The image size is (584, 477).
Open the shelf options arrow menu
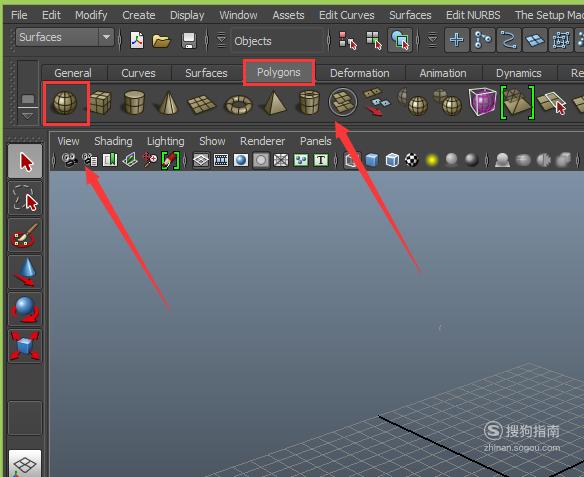coord(28,116)
